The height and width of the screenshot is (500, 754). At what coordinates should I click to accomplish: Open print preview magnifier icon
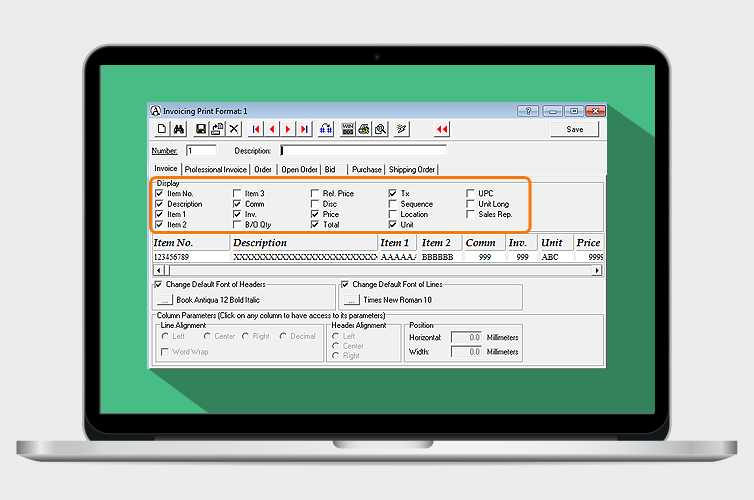[x=380, y=129]
